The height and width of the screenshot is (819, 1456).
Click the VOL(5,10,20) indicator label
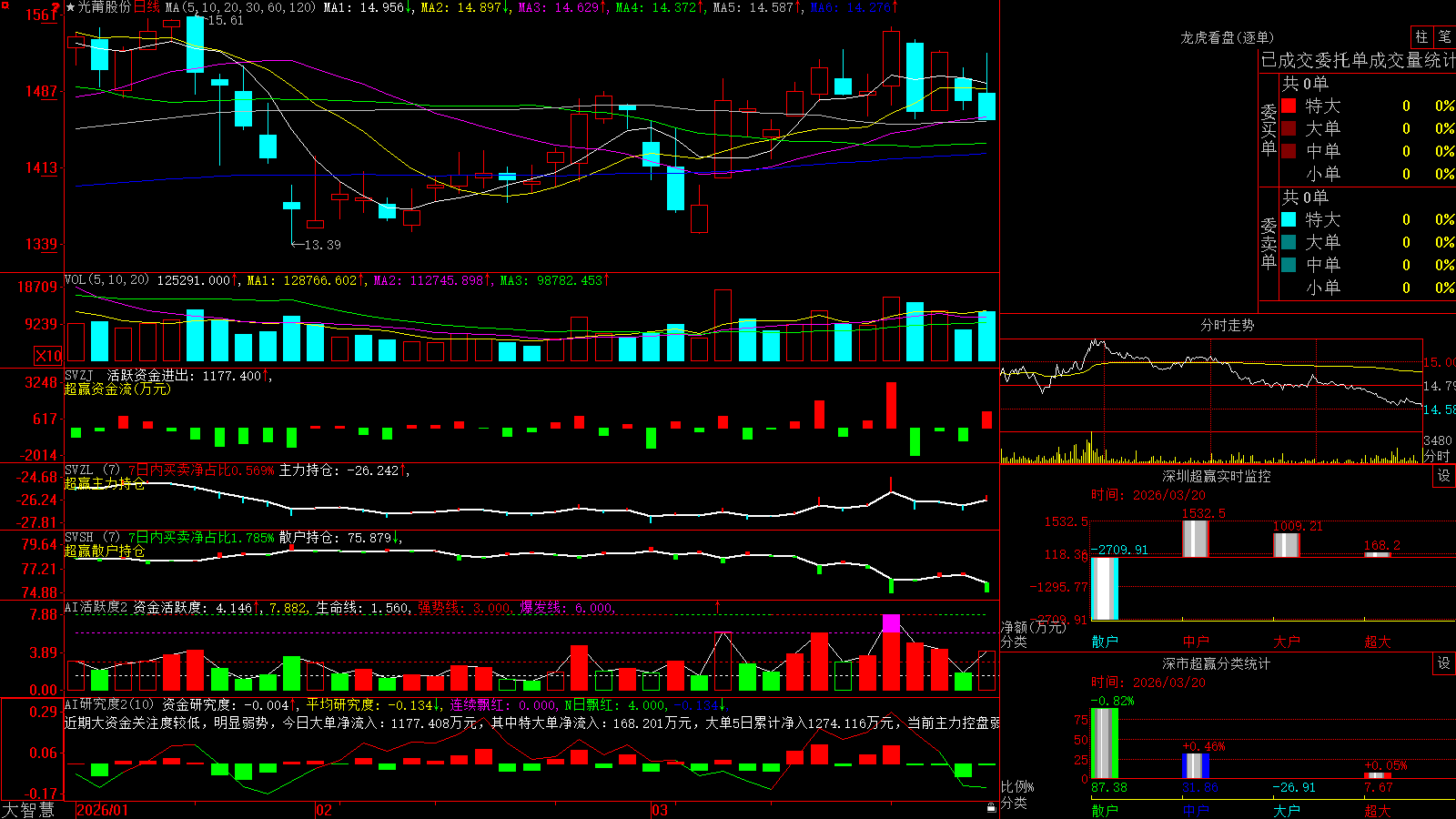pyautogui.click(x=106, y=280)
